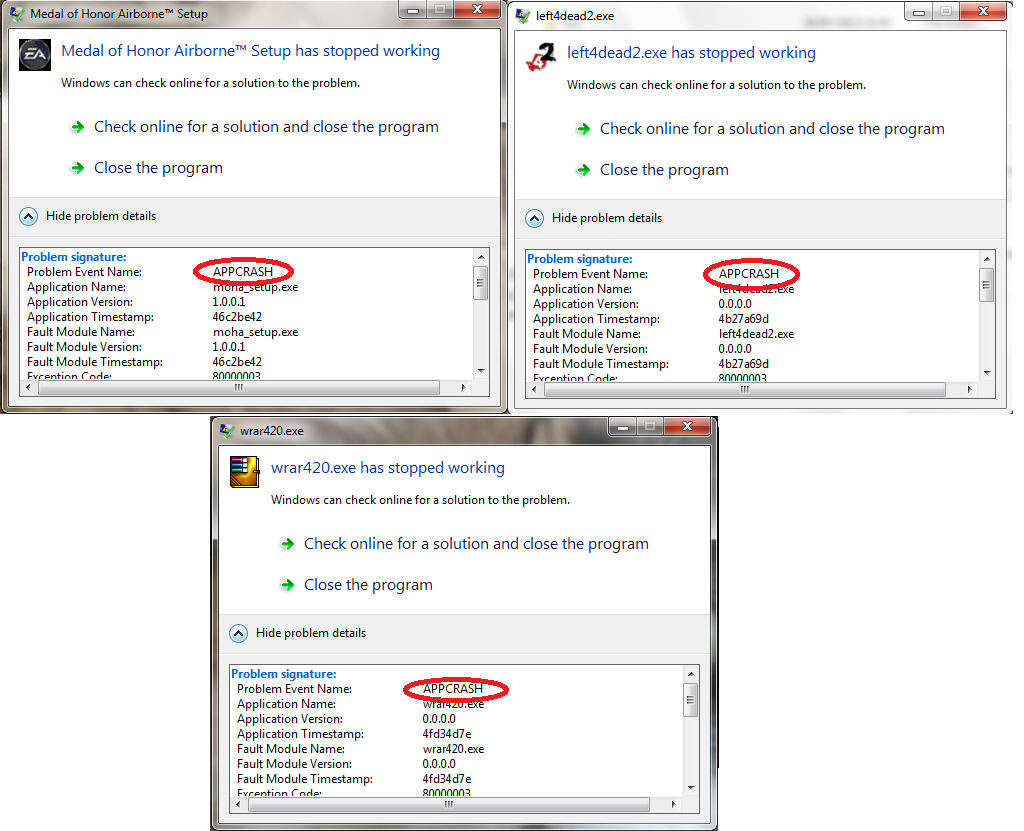This screenshot has height=831, width=1024.
Task: Click vertical scrollbar thumb in wrar420.exe details
Action: [690, 700]
